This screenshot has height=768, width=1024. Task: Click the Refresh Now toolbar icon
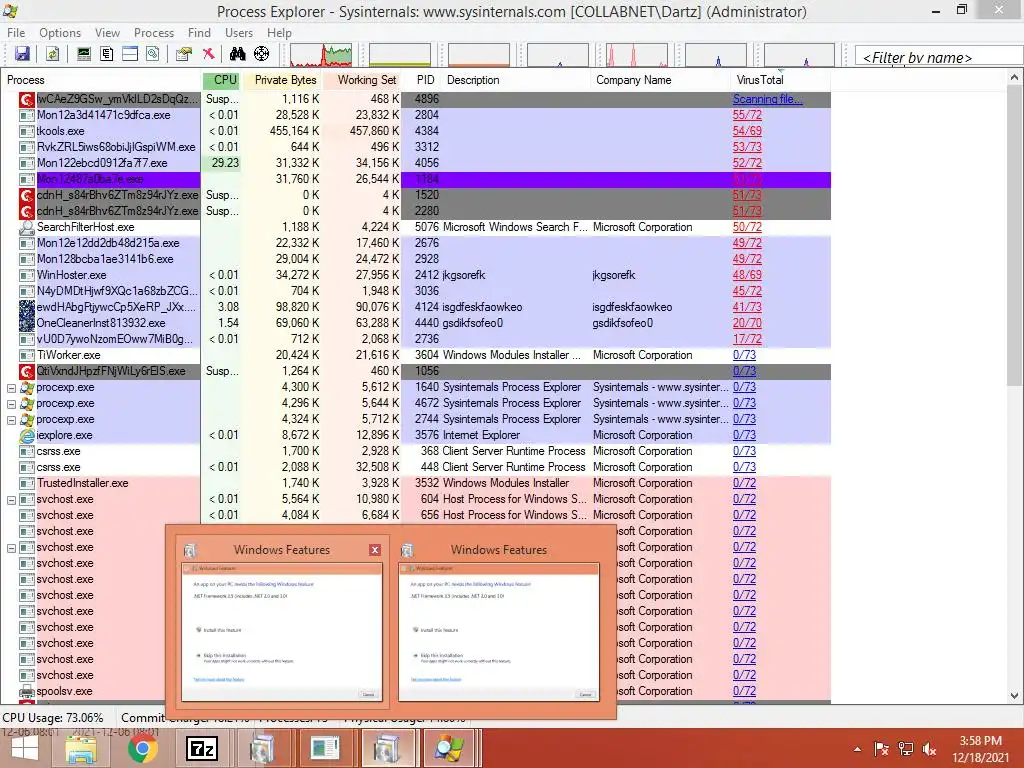(x=52, y=54)
